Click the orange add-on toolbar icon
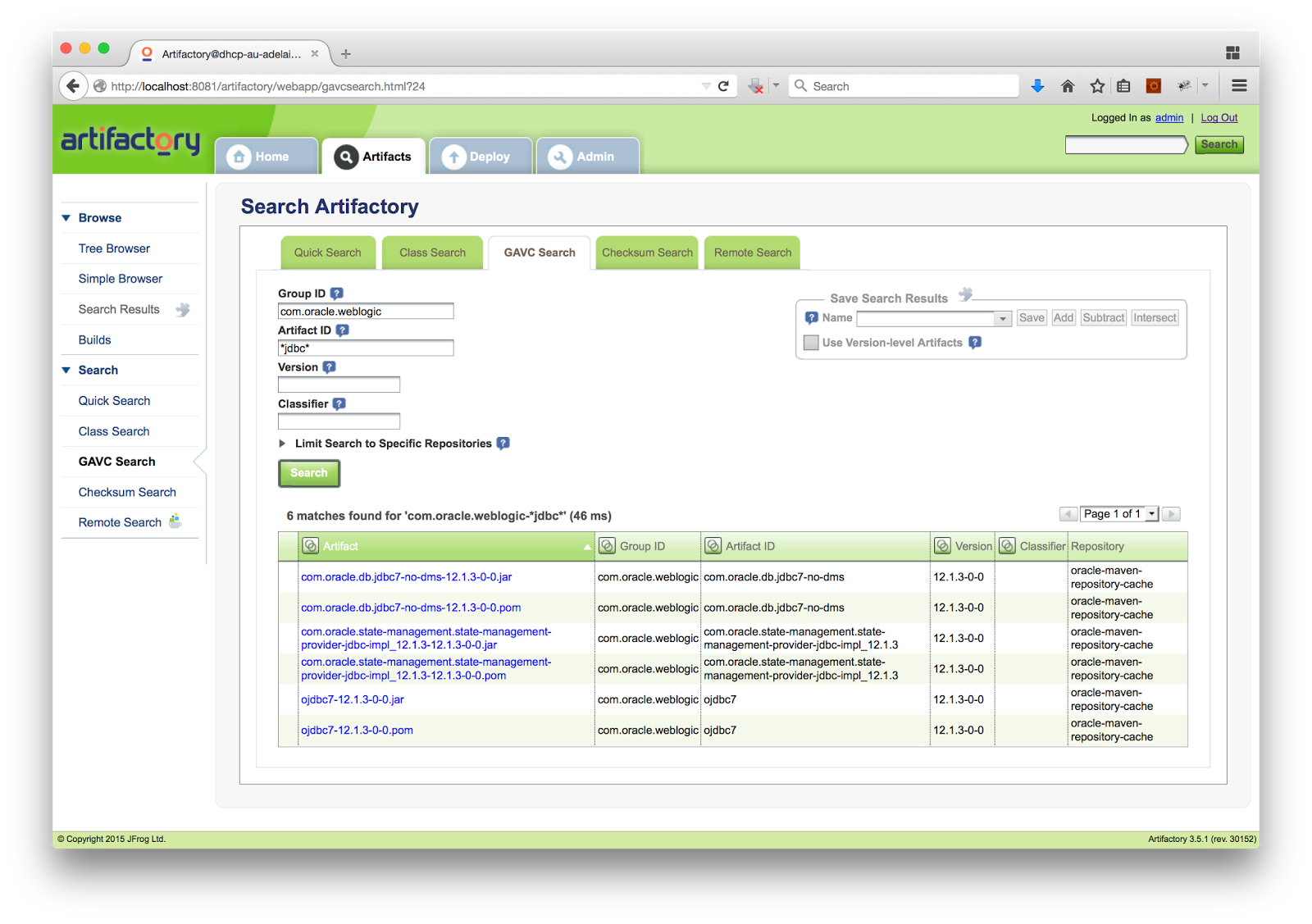 click(1154, 86)
